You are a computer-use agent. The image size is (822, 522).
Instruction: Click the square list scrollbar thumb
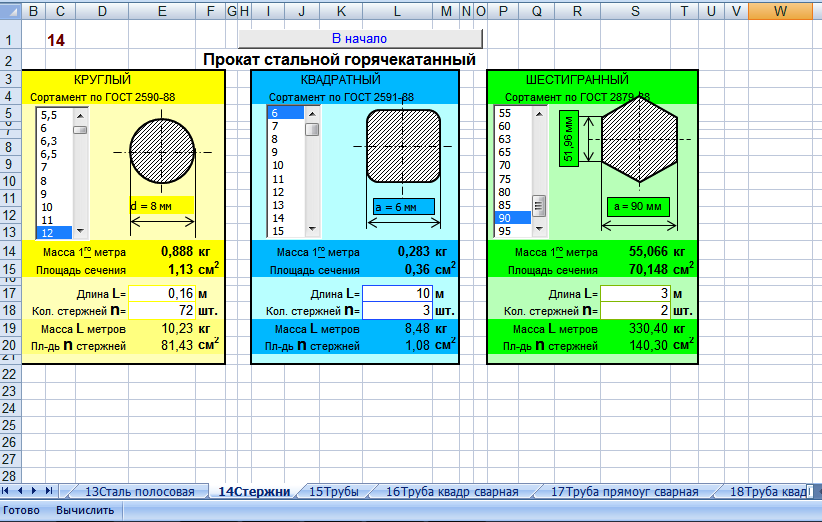coord(312,129)
